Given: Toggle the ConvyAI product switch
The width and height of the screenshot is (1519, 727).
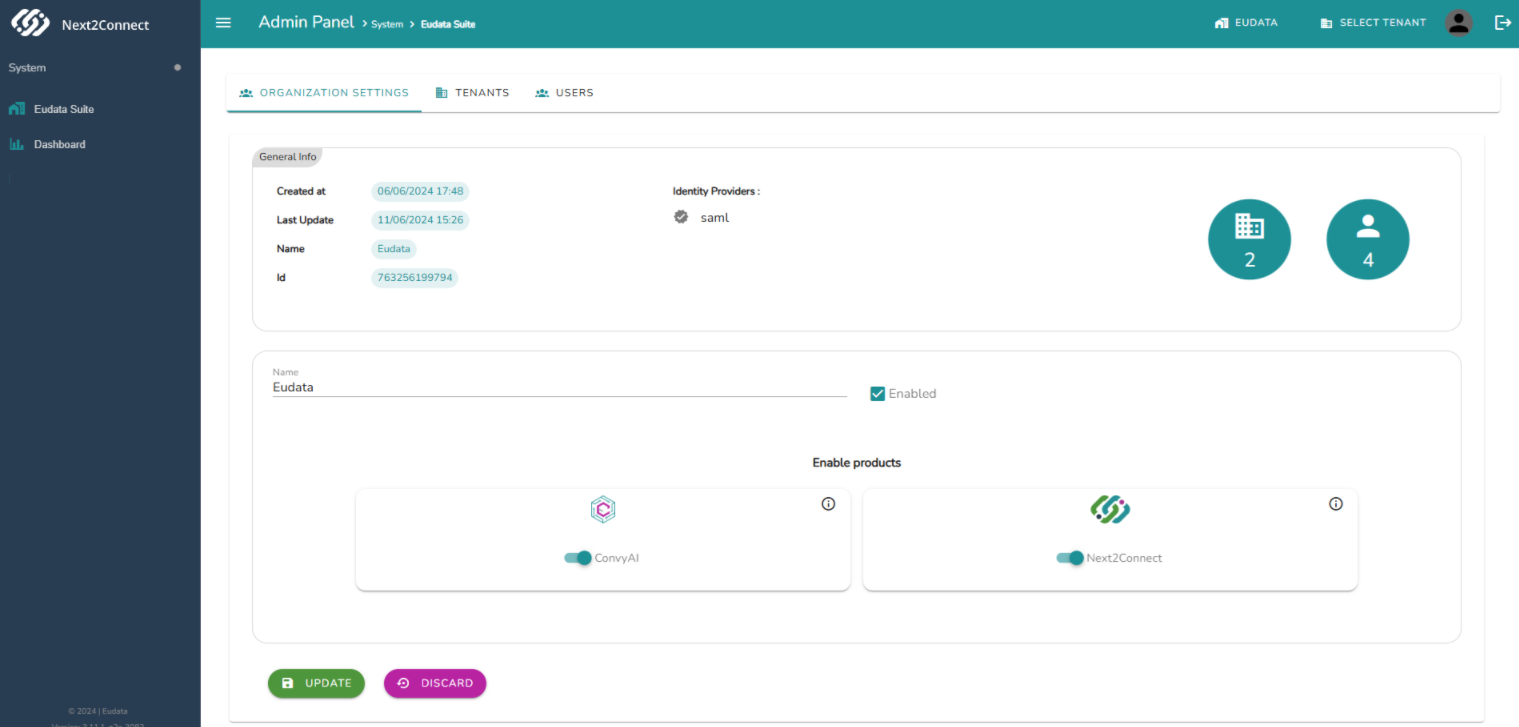Looking at the screenshot, I should tap(578, 558).
